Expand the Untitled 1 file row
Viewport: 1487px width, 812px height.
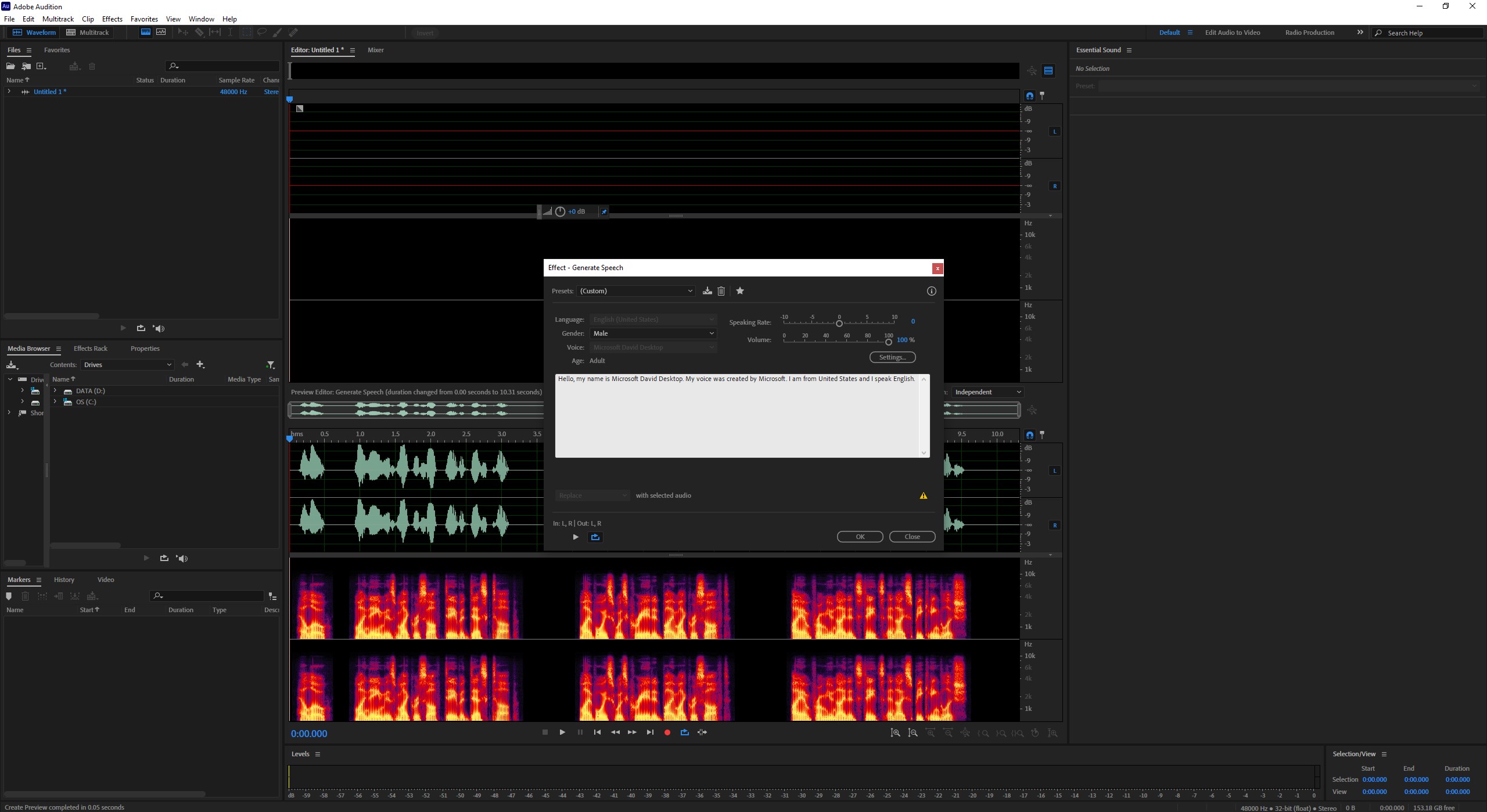click(x=9, y=92)
